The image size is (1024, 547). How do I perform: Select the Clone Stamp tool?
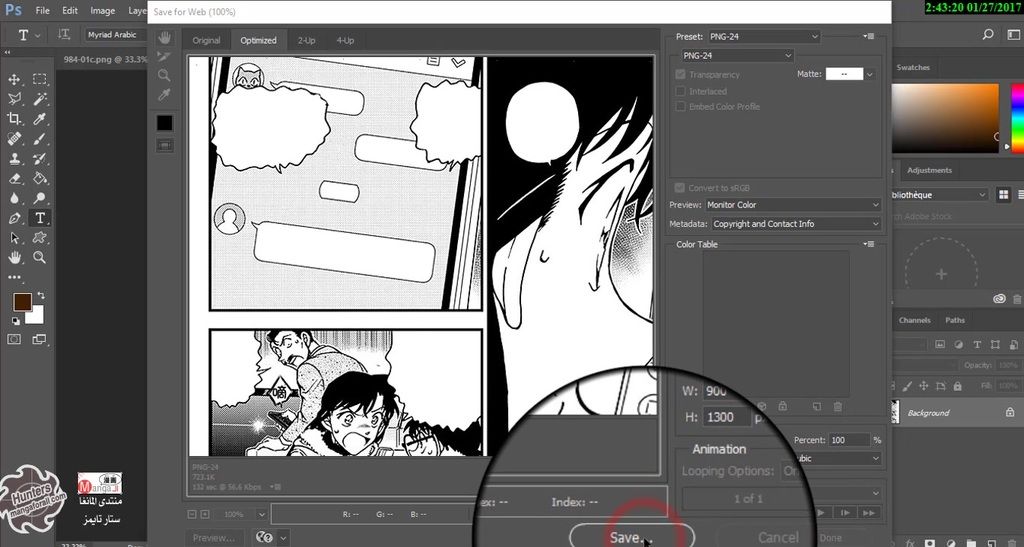(14, 159)
